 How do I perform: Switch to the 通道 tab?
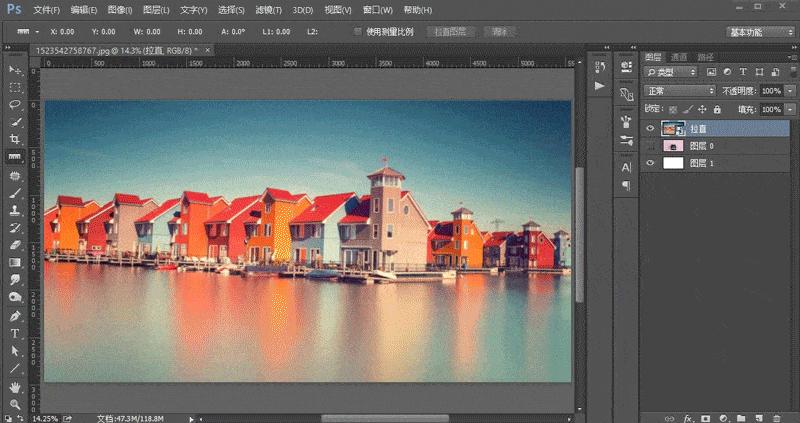pyautogui.click(x=679, y=57)
